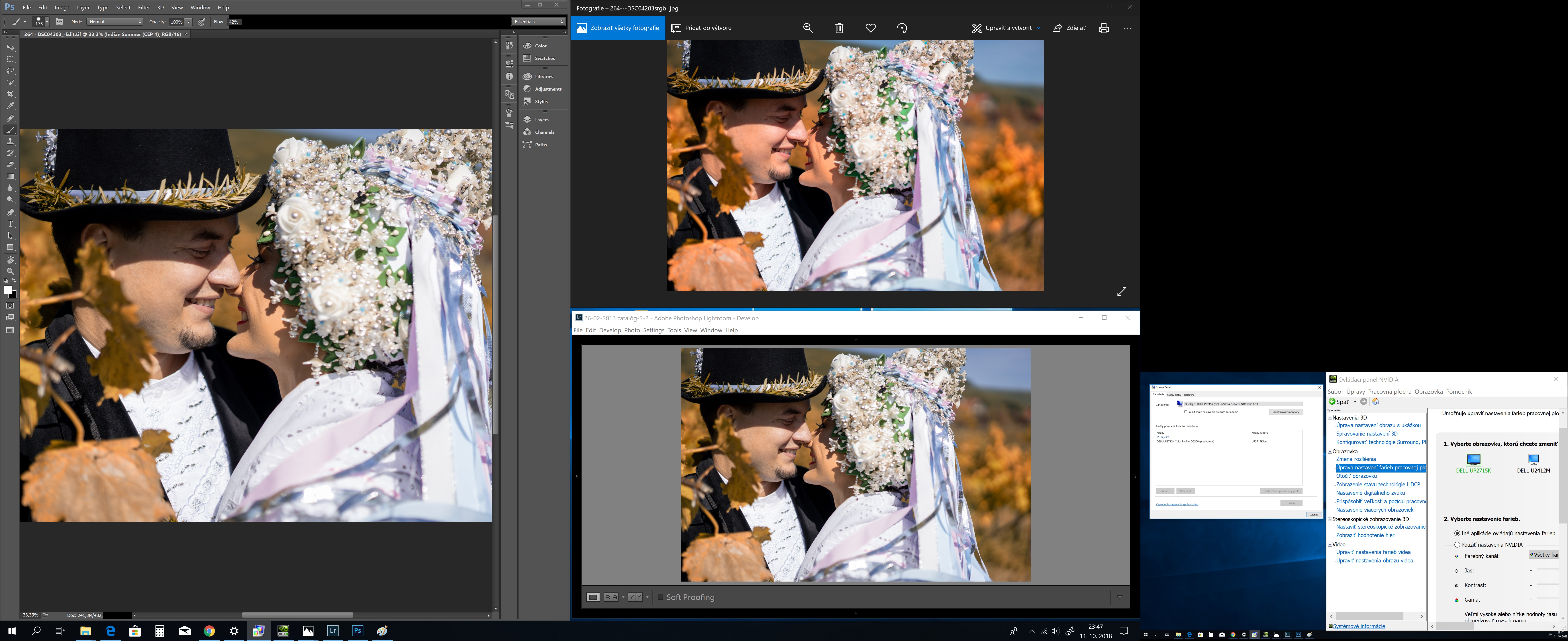Select 'Použiť nastavenia NVIDIA' radio button
1568x641 pixels.
[1457, 545]
